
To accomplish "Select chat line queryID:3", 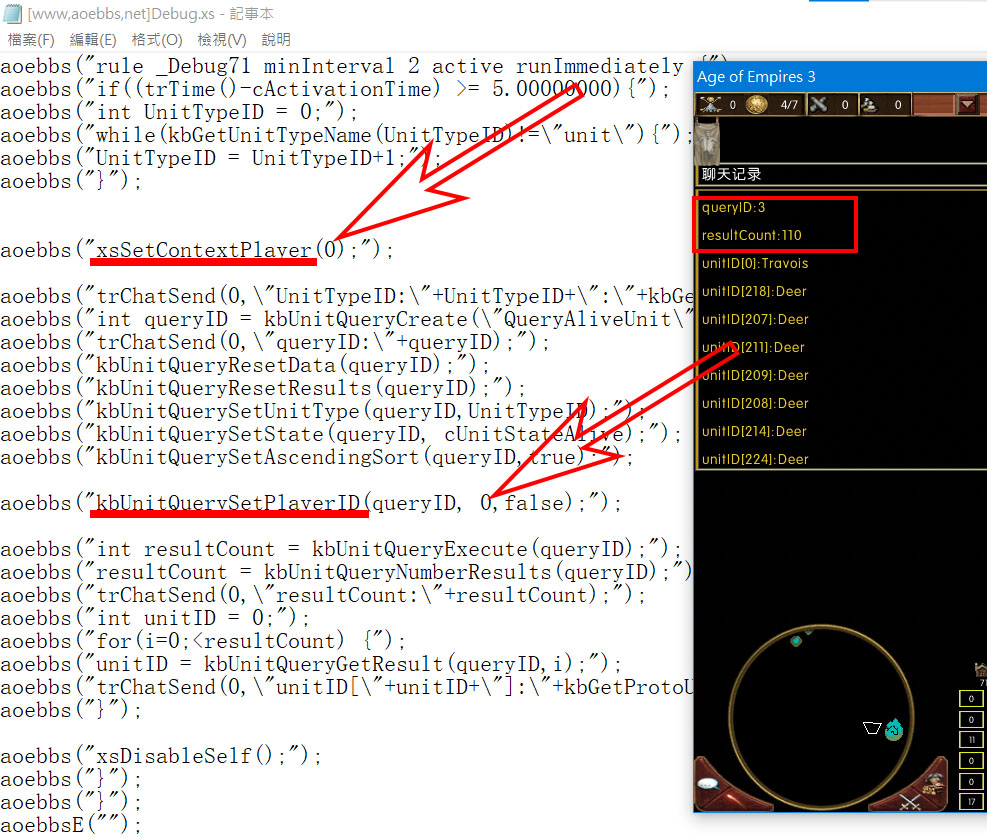I will click(733, 208).
